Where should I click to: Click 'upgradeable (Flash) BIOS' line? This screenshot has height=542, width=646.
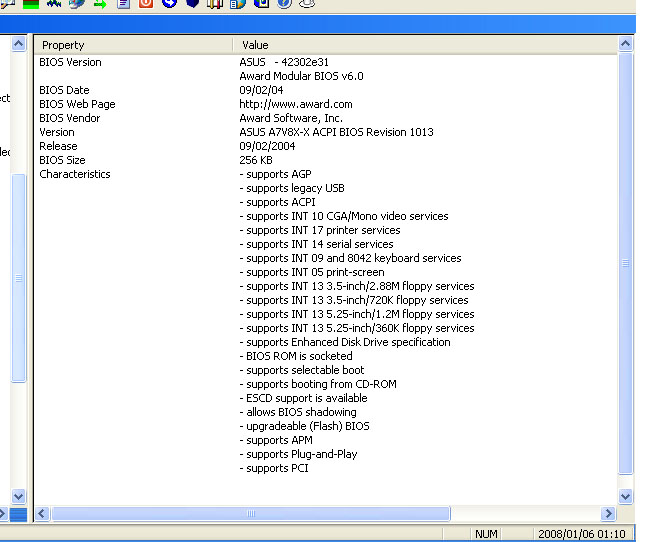[x=304, y=426]
